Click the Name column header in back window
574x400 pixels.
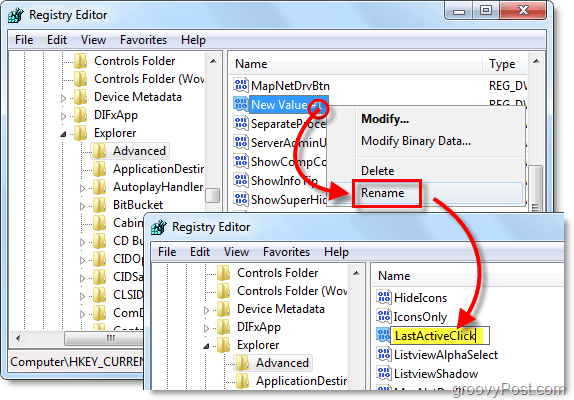click(357, 64)
